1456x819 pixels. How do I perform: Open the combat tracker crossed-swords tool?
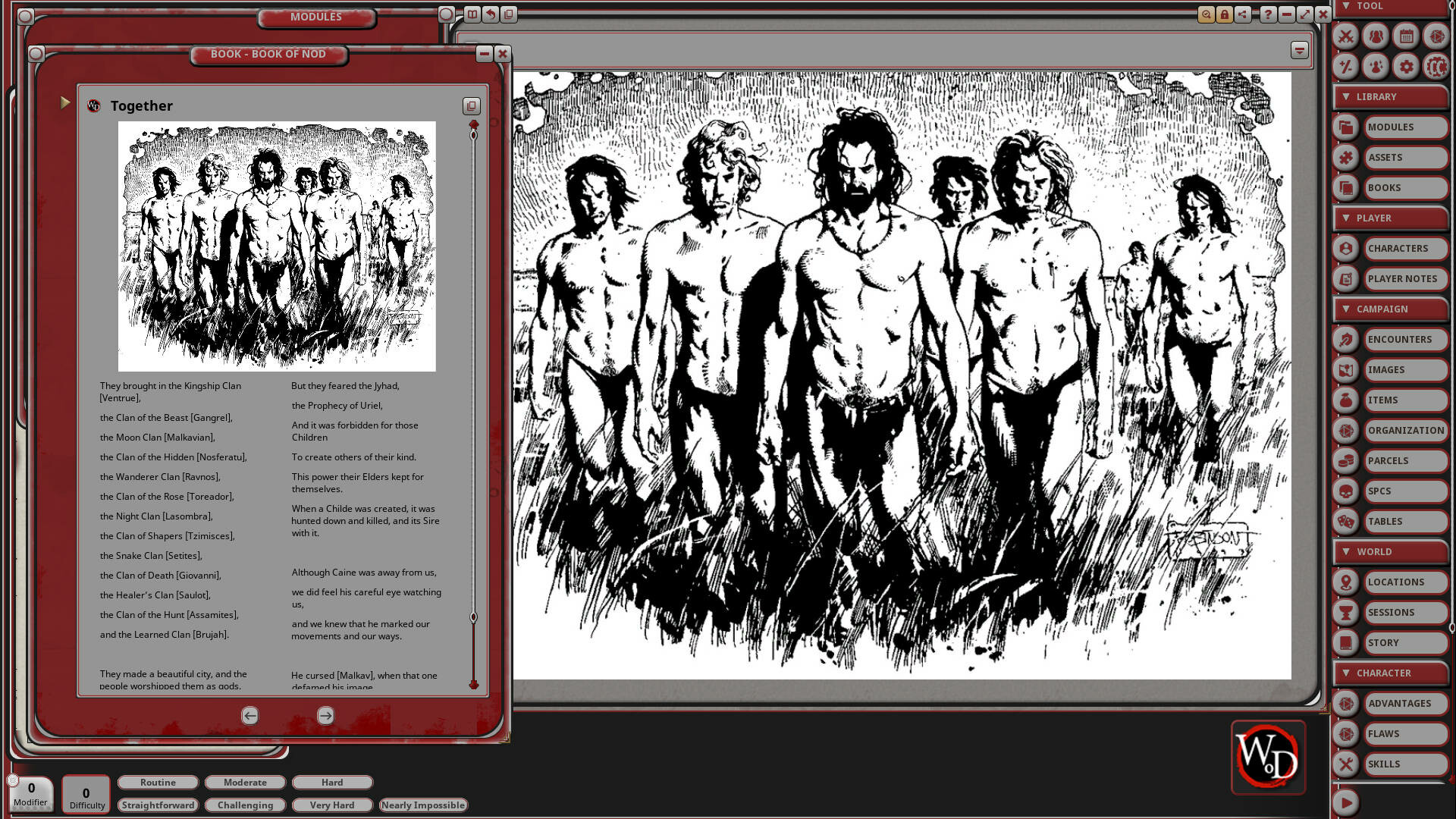point(1346,36)
